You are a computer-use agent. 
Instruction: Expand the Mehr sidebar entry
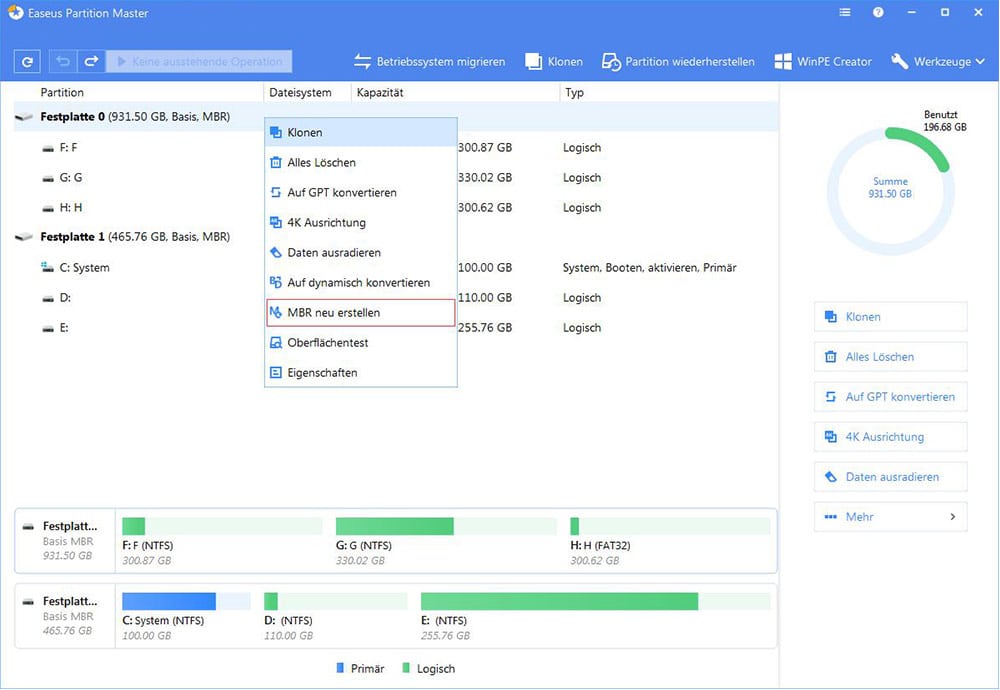[x=890, y=516]
